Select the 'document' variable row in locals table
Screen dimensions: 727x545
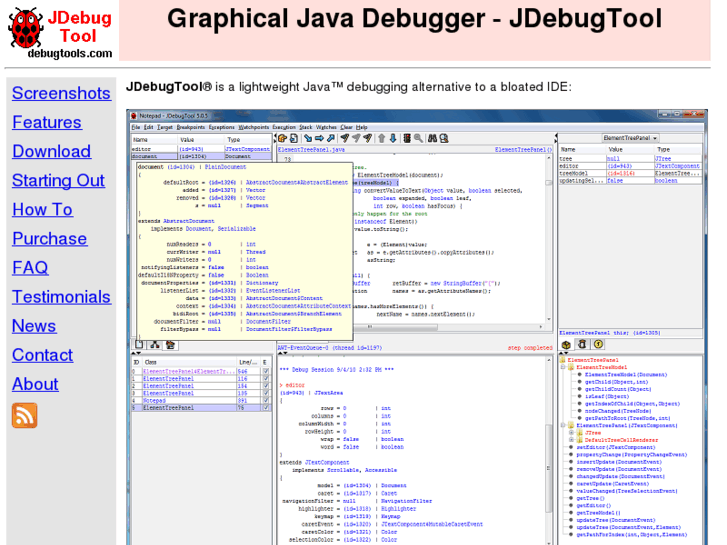tap(201, 156)
